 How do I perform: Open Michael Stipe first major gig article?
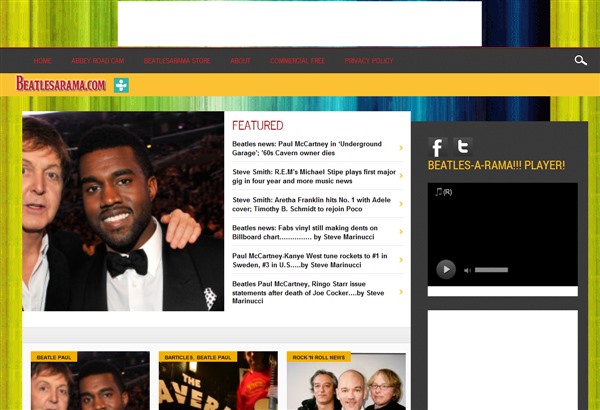point(314,176)
